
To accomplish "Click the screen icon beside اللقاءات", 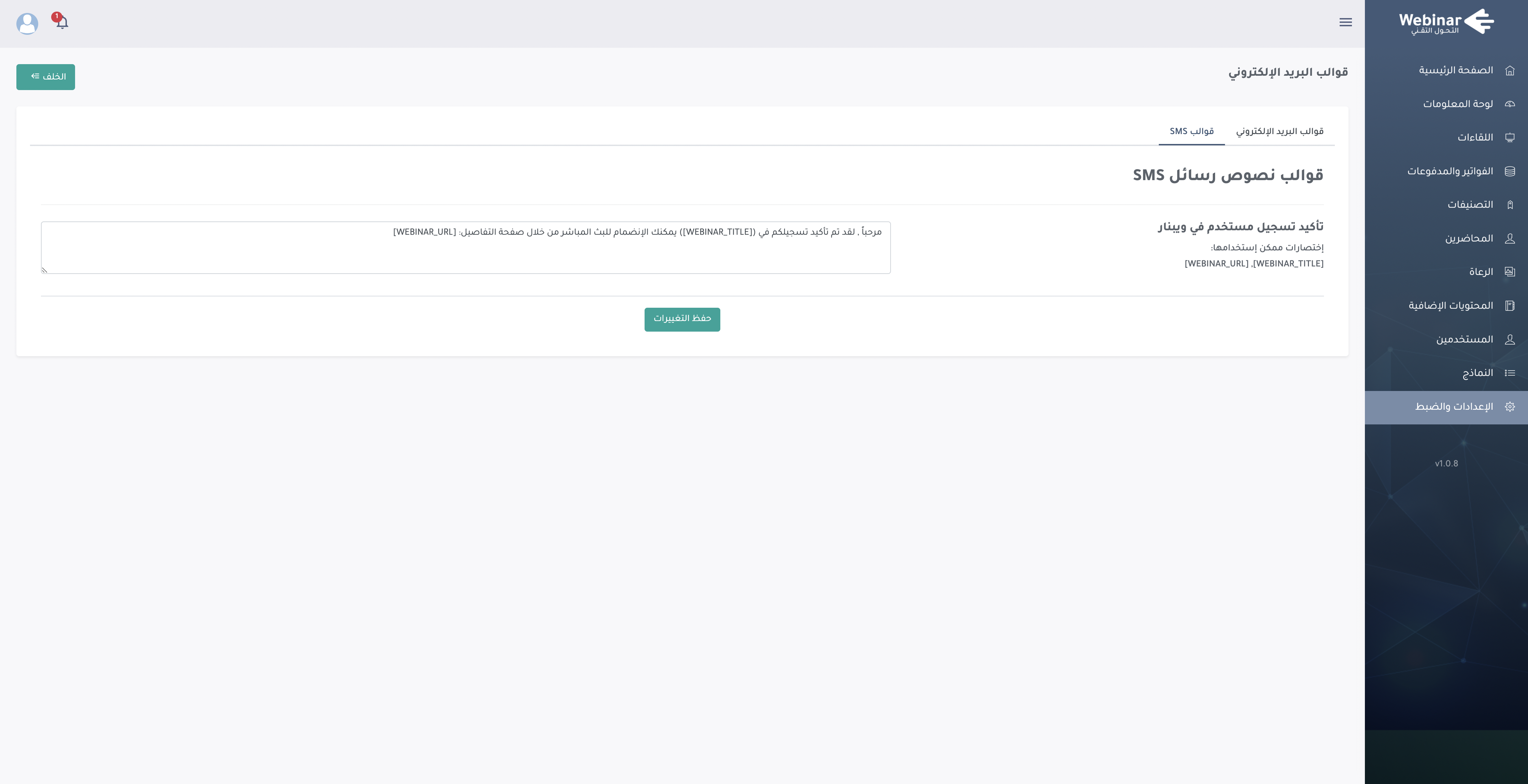I will point(1510,137).
